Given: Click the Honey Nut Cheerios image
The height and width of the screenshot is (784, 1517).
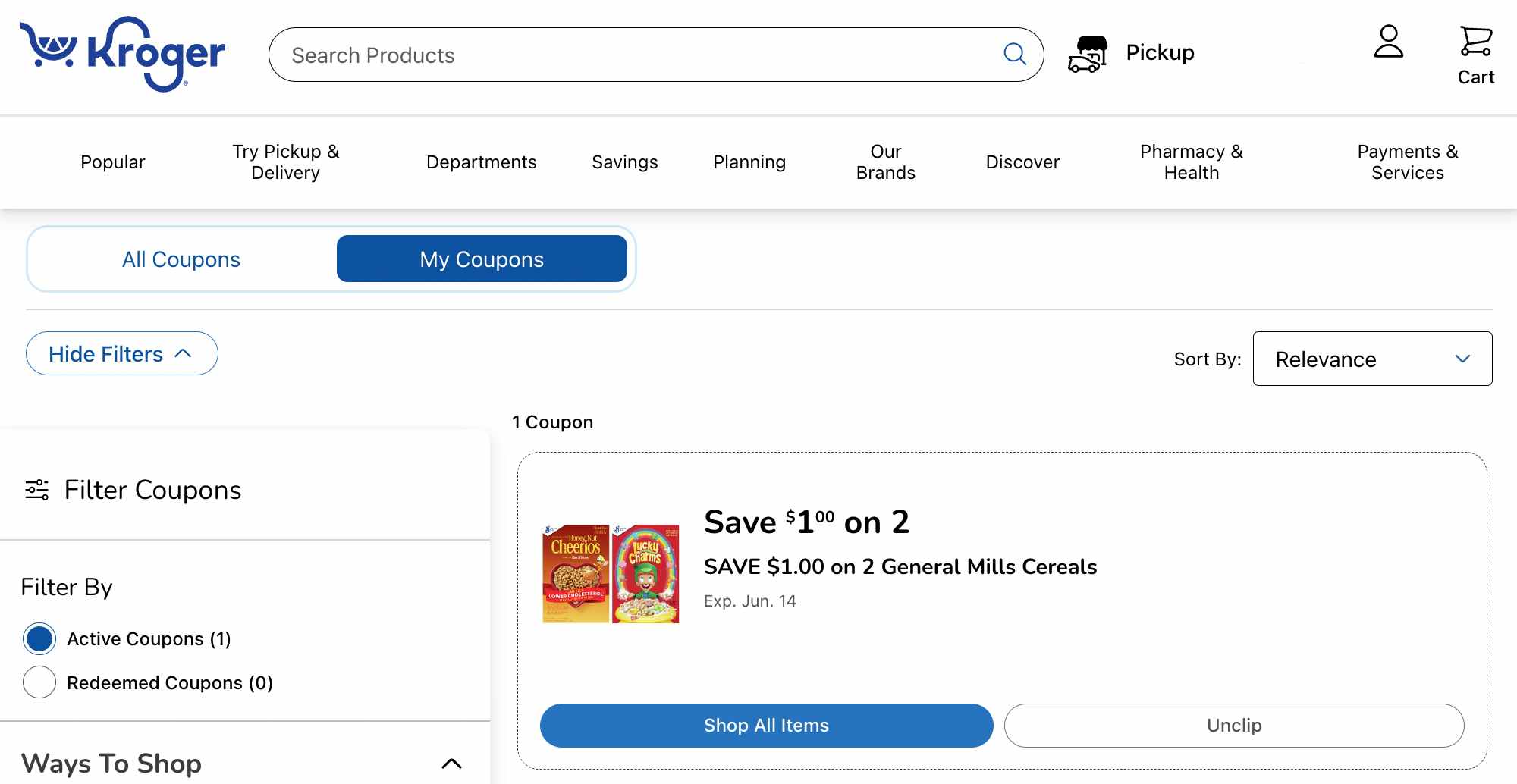Looking at the screenshot, I should click(576, 574).
